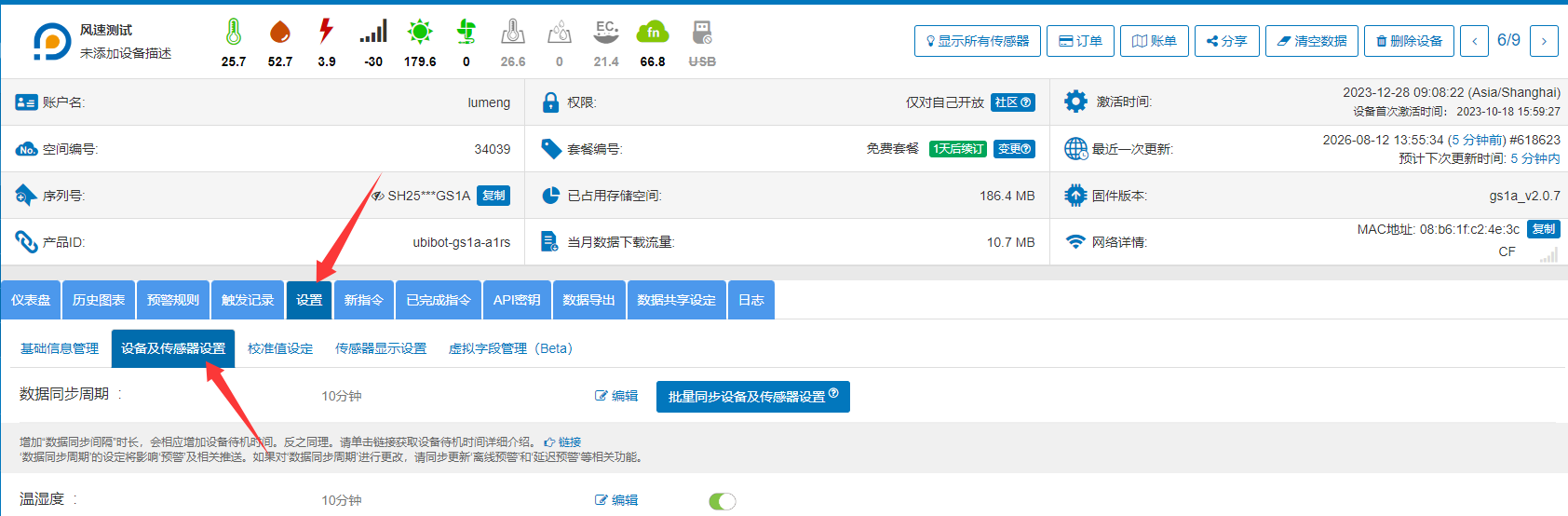Go to next device with right chevron
This screenshot has width=1568, height=516.
pyautogui.click(x=1544, y=41)
